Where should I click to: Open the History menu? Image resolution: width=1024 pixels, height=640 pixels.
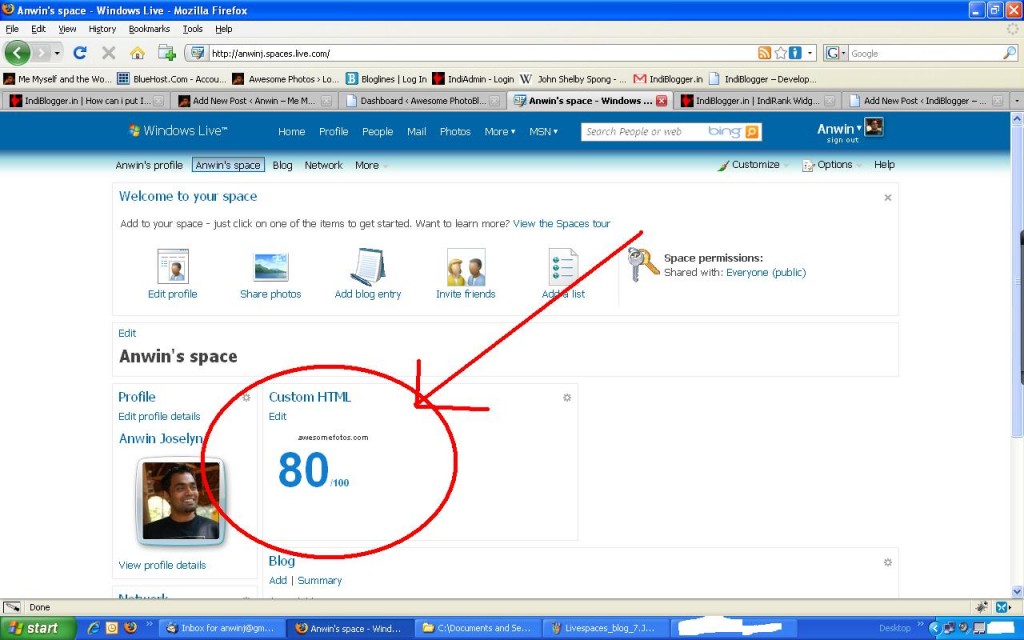(102, 29)
